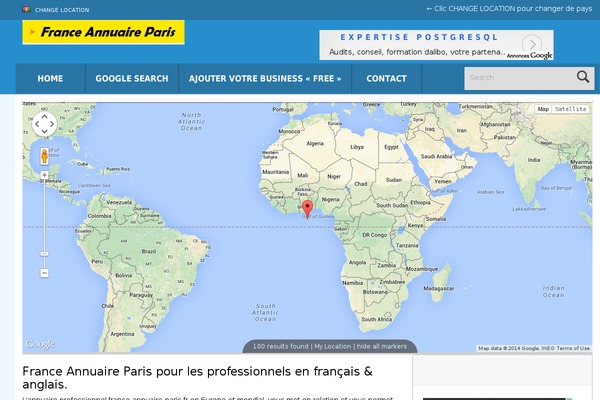600x400 pixels.
Task: Click the magnifying glass search icon
Action: pyautogui.click(x=583, y=77)
